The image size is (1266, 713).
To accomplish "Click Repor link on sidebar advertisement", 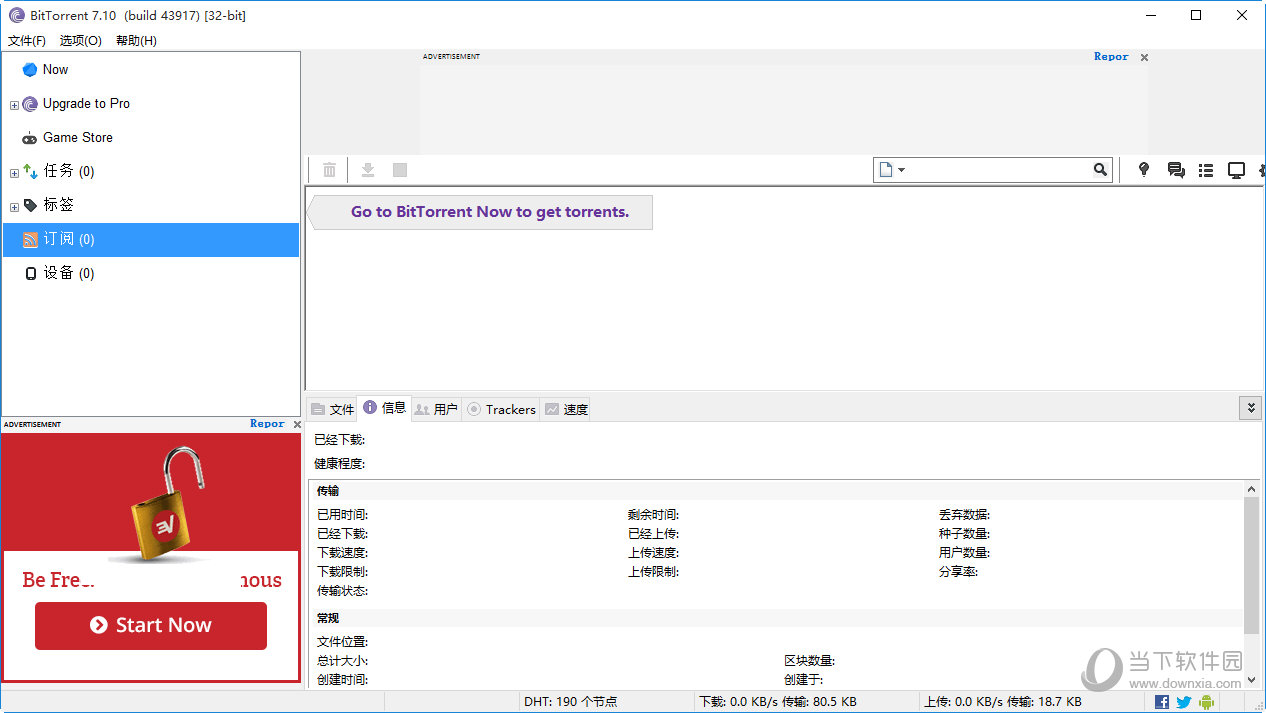I will (x=267, y=424).
